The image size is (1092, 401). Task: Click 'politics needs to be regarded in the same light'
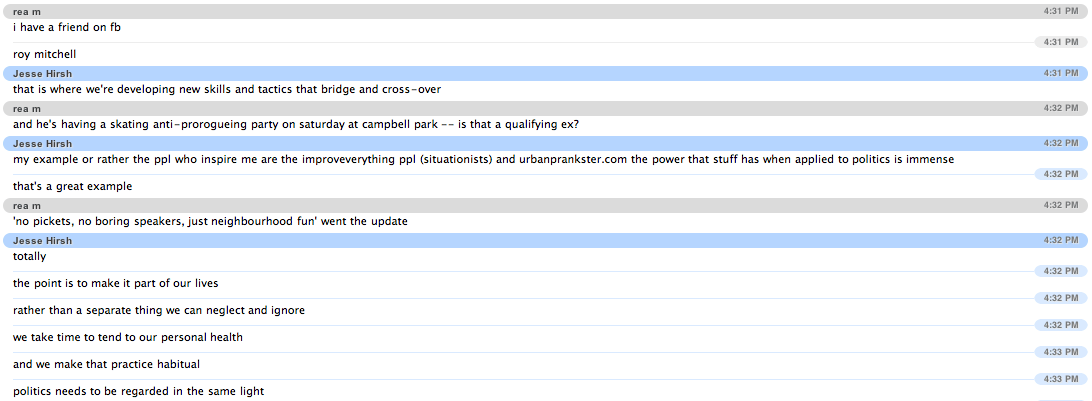pyautogui.click(x=139, y=391)
